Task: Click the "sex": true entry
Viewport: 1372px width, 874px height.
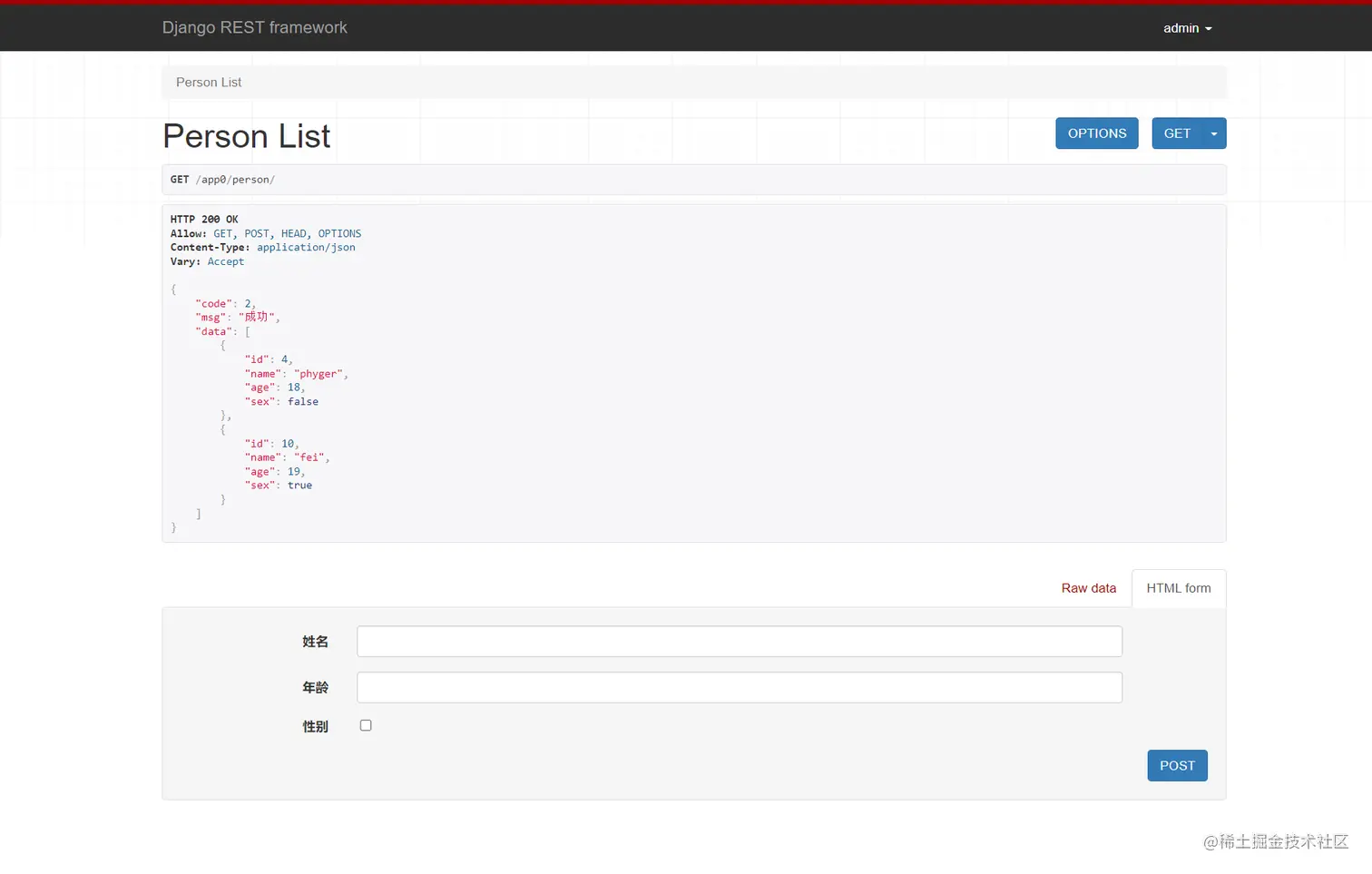Action: click(x=279, y=486)
